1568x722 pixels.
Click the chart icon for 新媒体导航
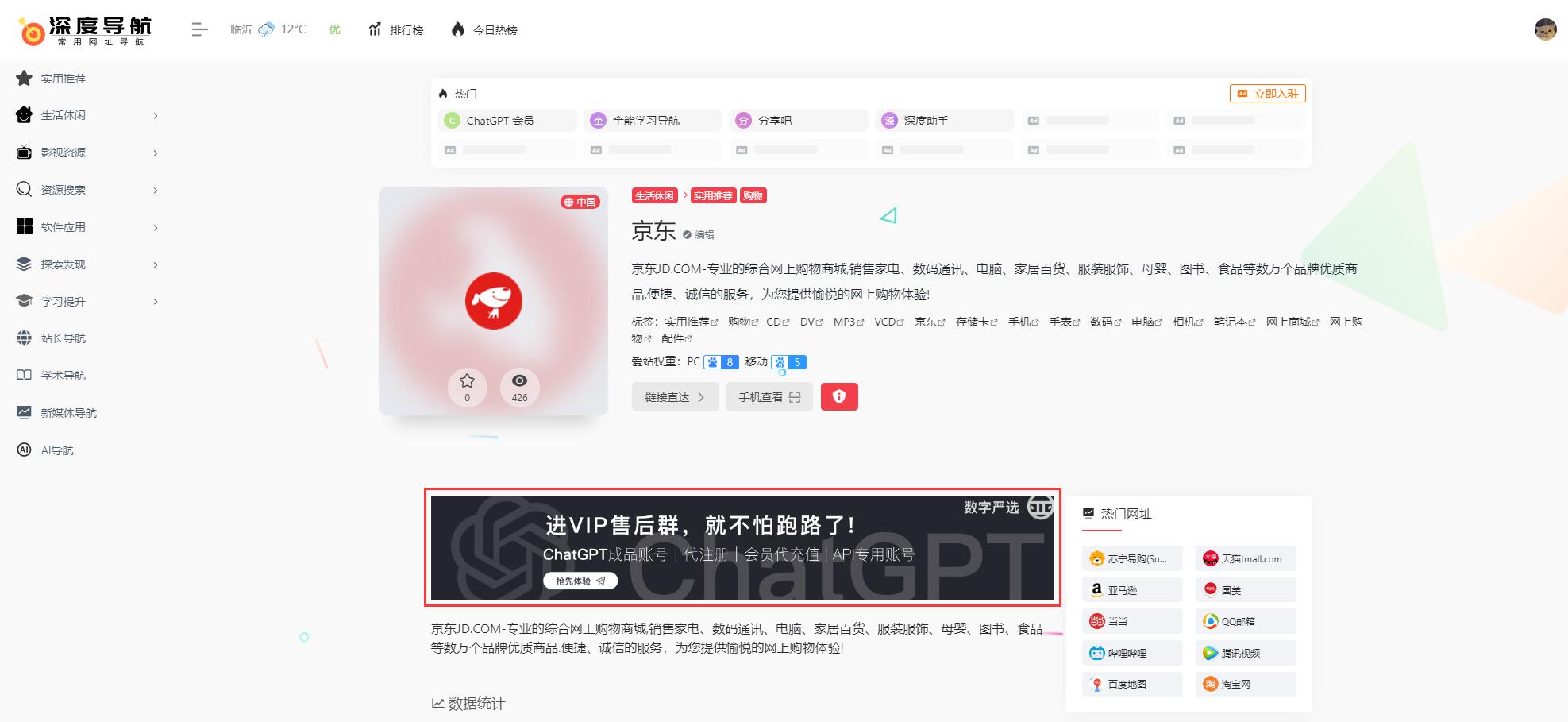tap(24, 412)
